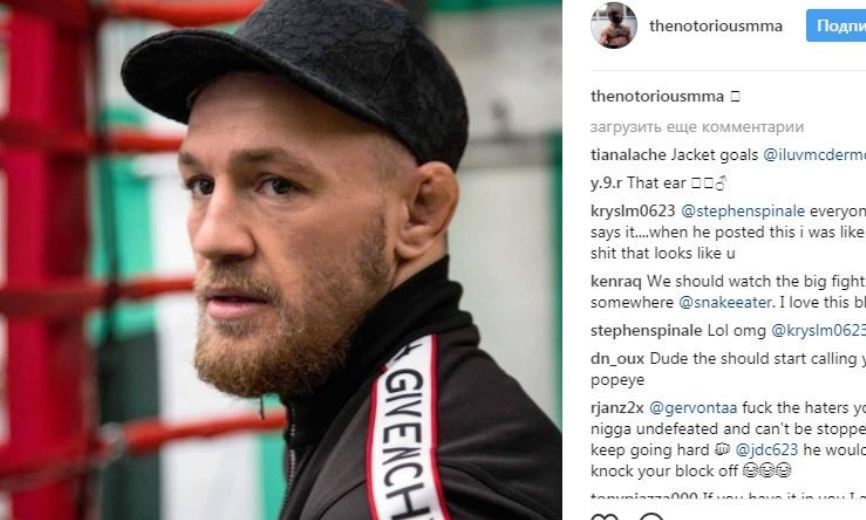This screenshot has height=520, width=866.
Task: Click the @stephenspinale mention
Action: (x=743, y=211)
